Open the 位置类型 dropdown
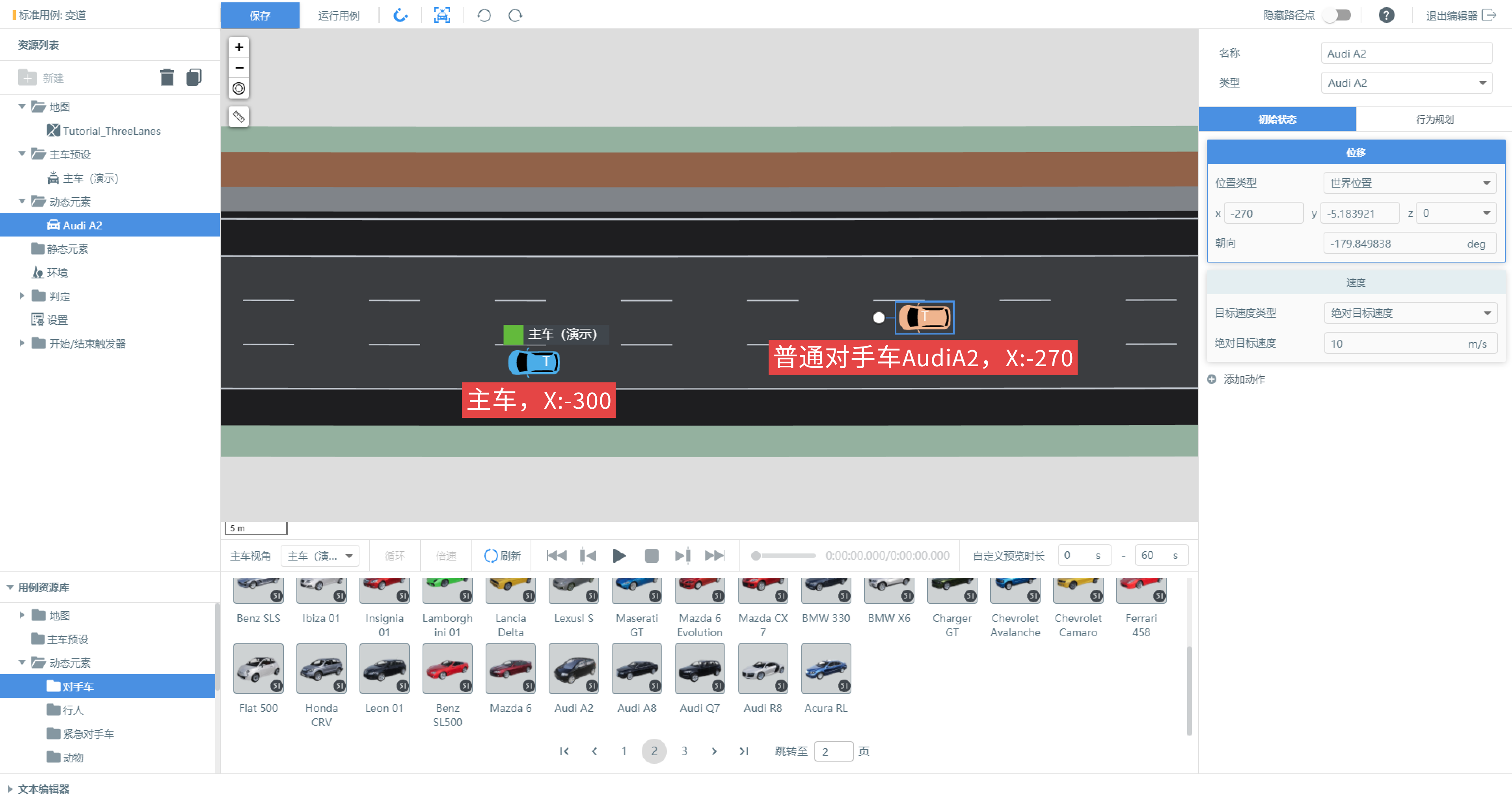Screen dimensions: 1512x801 (x=1410, y=183)
